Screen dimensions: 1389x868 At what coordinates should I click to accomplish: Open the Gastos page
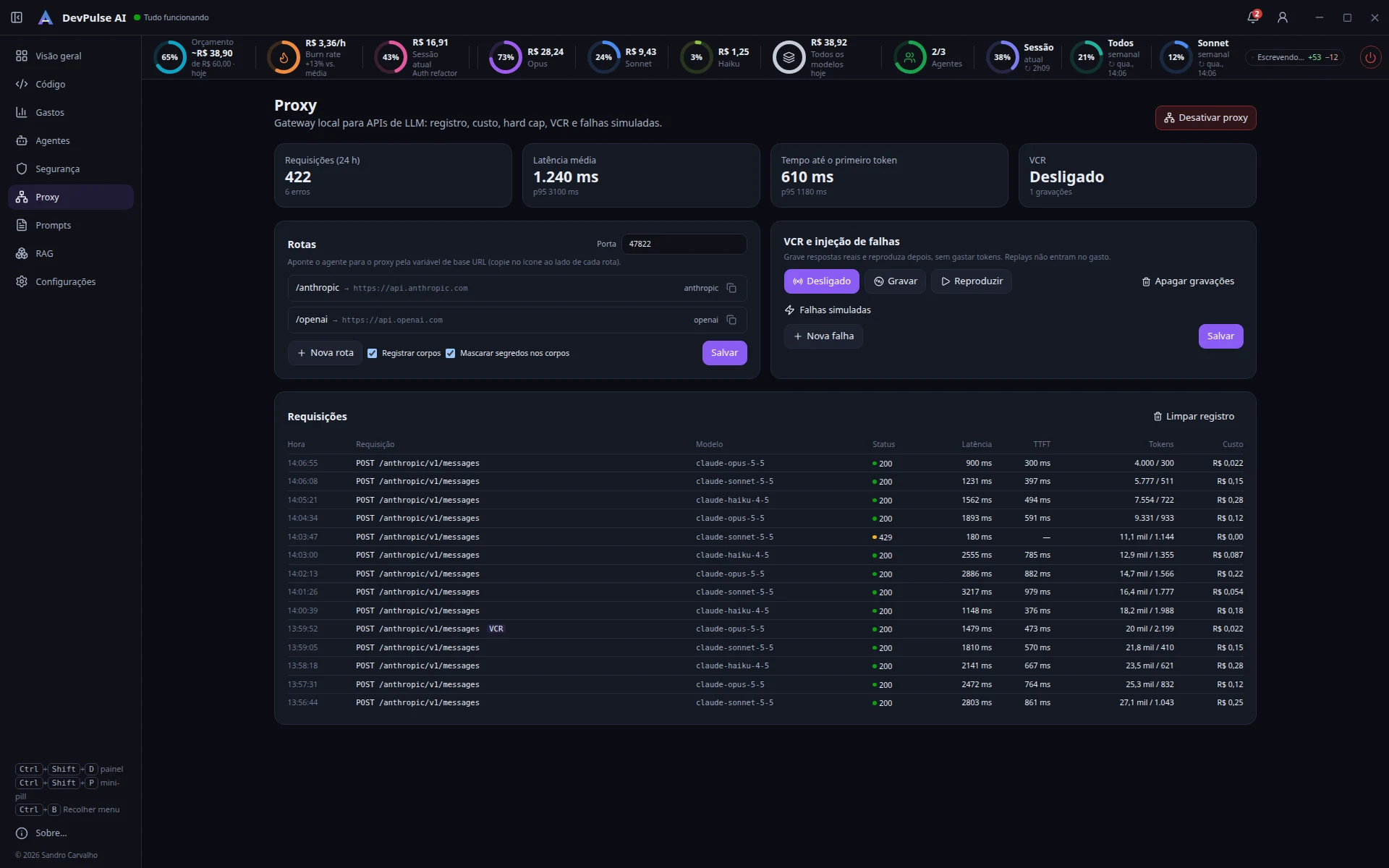point(71,112)
